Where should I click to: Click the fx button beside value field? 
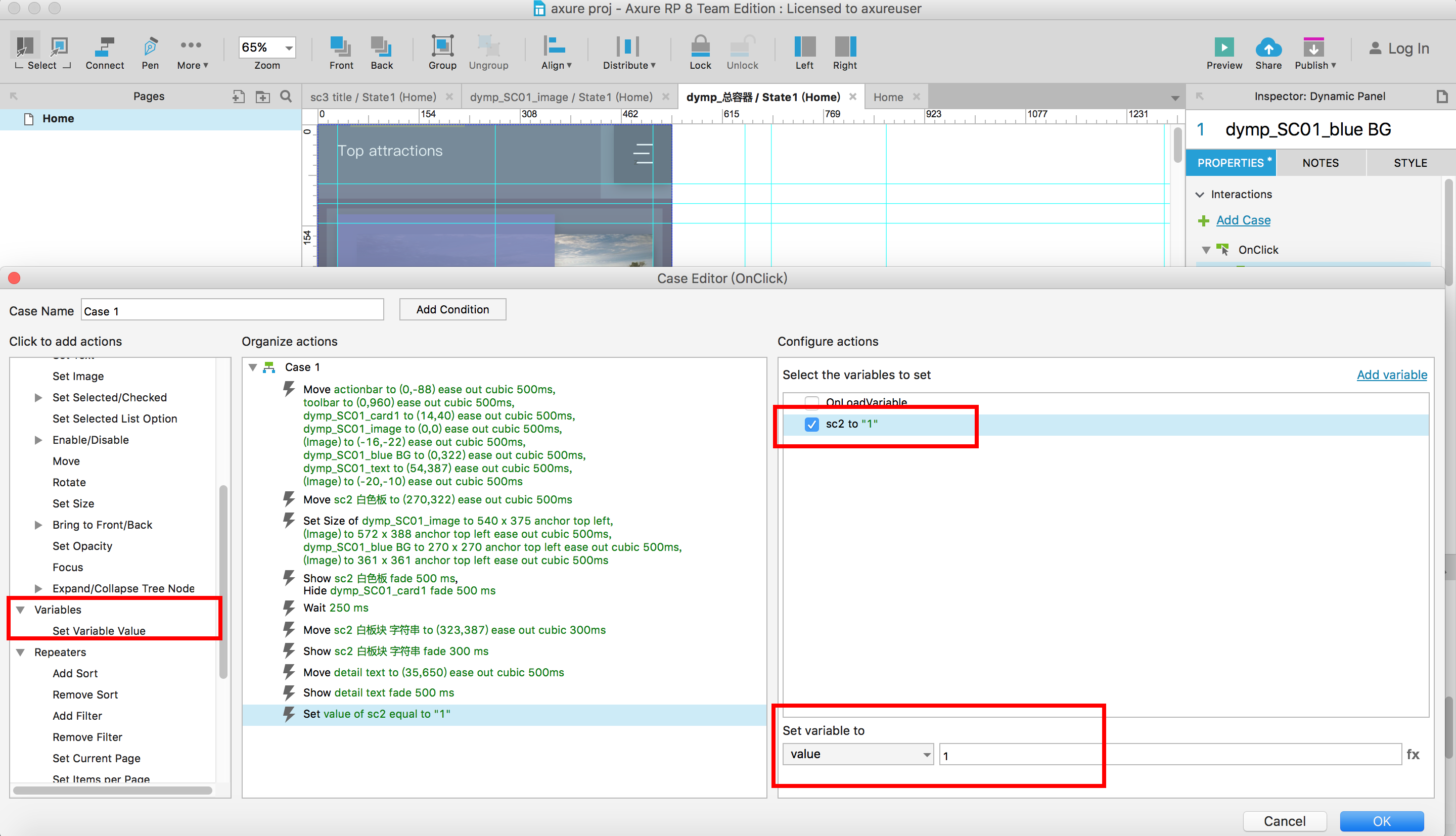(x=1413, y=754)
